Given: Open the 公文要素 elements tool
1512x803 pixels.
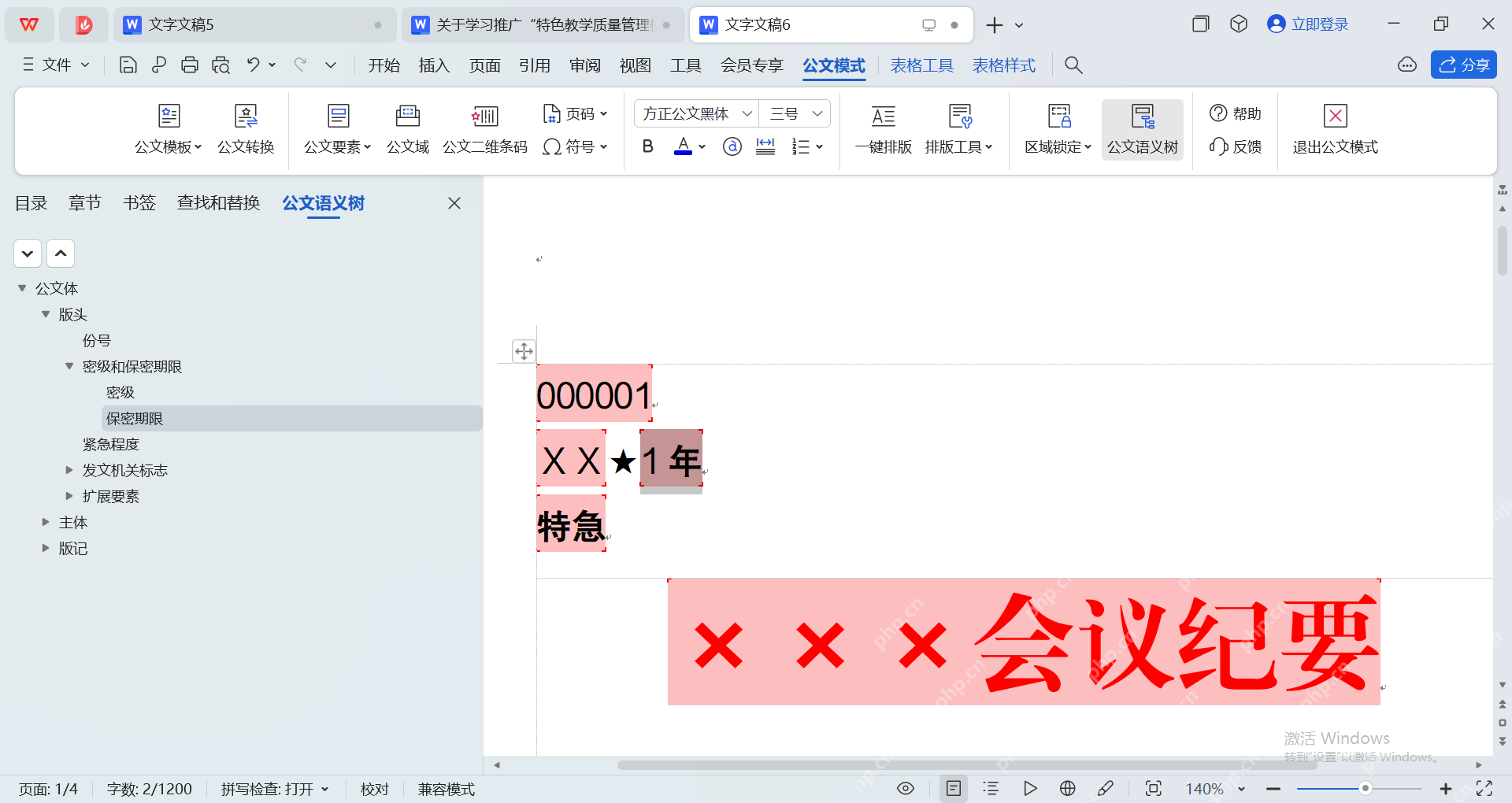Looking at the screenshot, I should [x=337, y=130].
